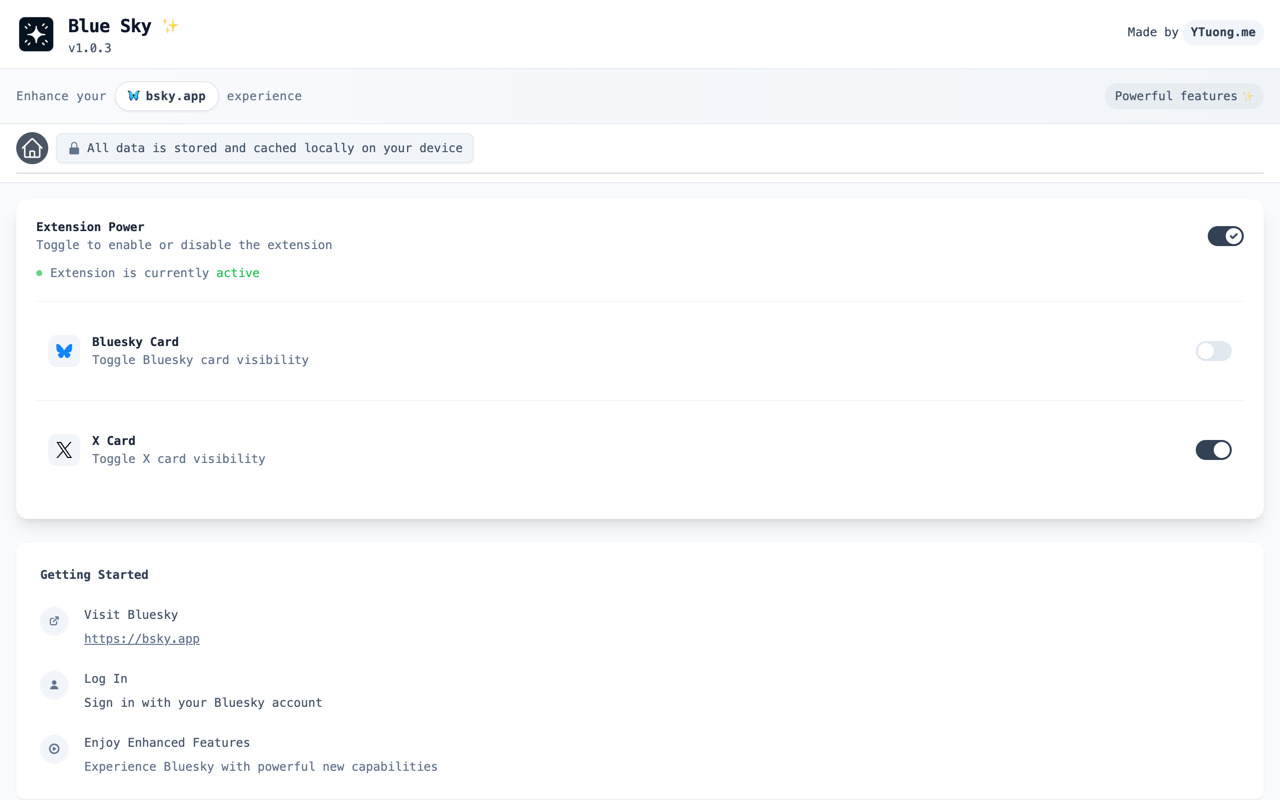Click the sparkles emoji beside Blue Sky title
This screenshot has height=800, width=1280.
coord(170,26)
